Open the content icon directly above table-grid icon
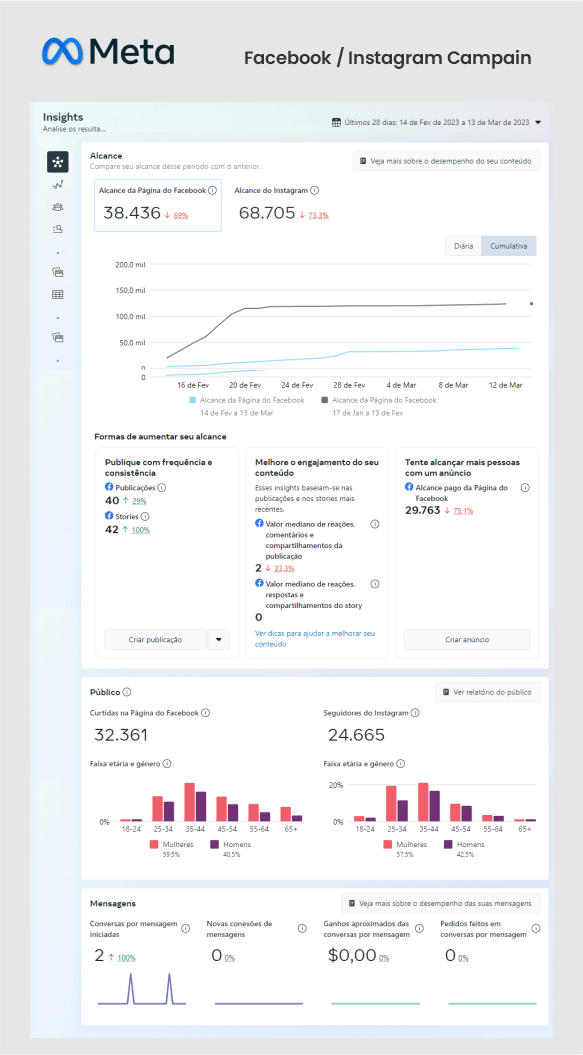The image size is (583, 1055). [58, 272]
